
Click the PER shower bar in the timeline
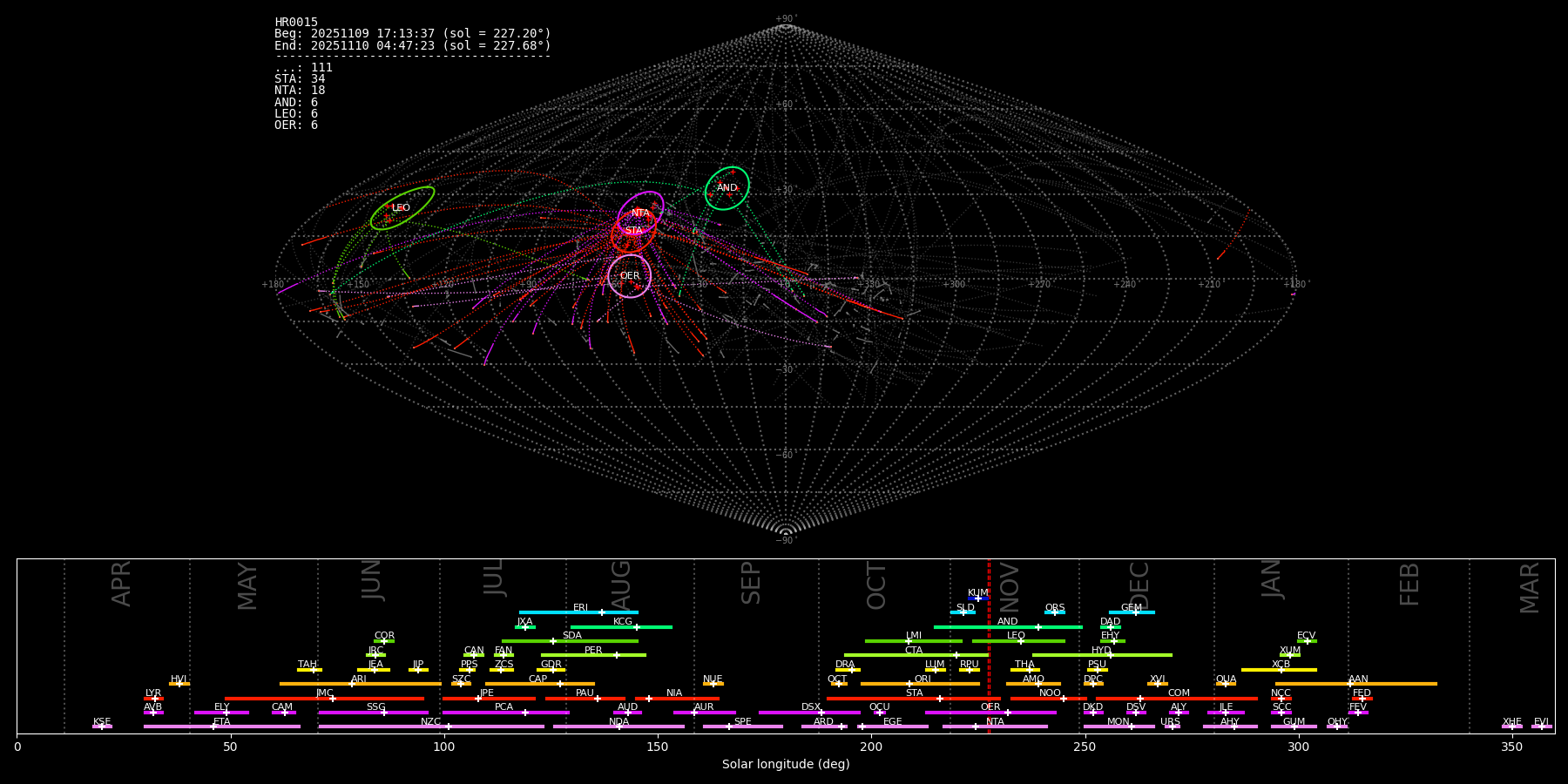[593, 655]
